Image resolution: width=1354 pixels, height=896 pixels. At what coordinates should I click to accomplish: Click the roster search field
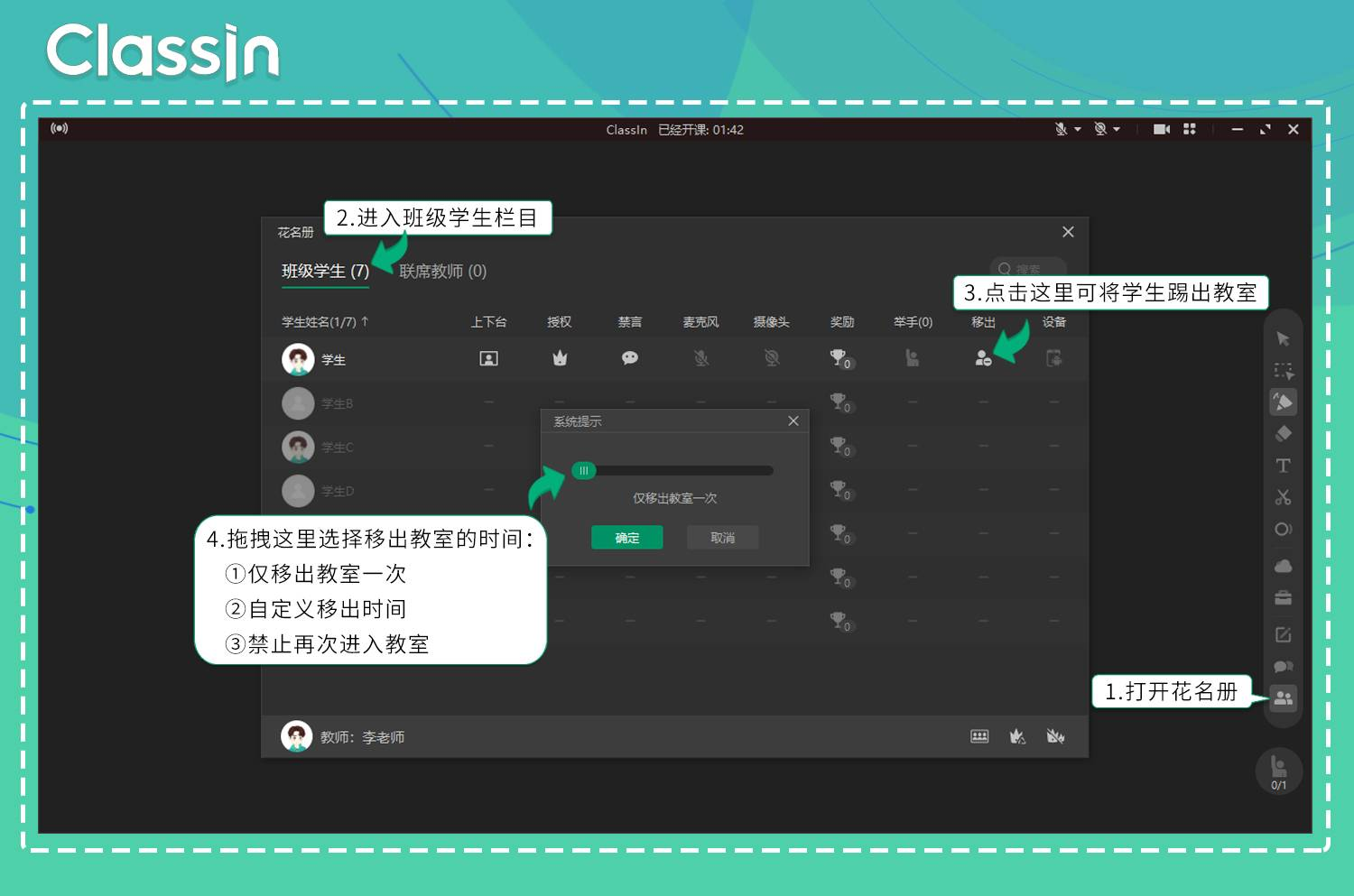(1028, 269)
